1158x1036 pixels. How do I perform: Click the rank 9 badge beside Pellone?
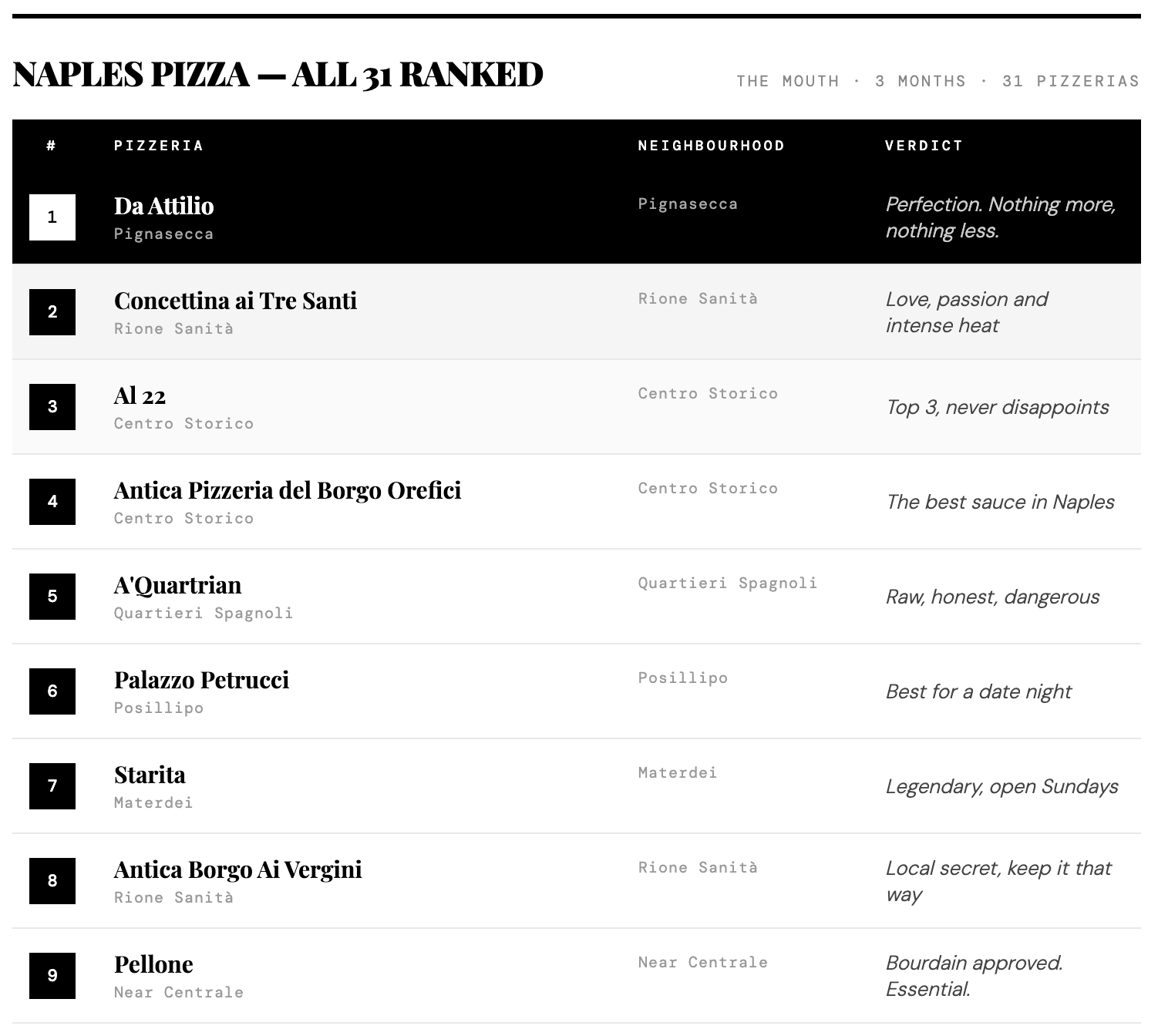[x=52, y=976]
